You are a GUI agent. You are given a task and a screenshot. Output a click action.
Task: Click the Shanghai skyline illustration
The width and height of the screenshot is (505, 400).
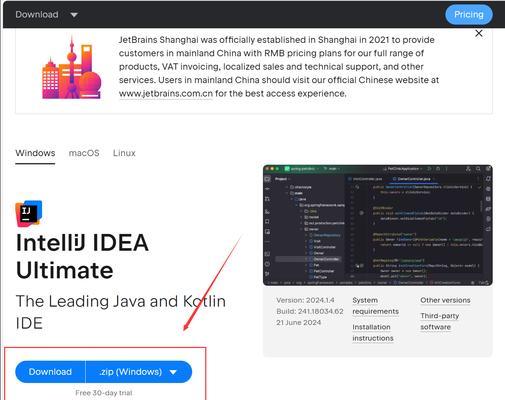coord(71,67)
